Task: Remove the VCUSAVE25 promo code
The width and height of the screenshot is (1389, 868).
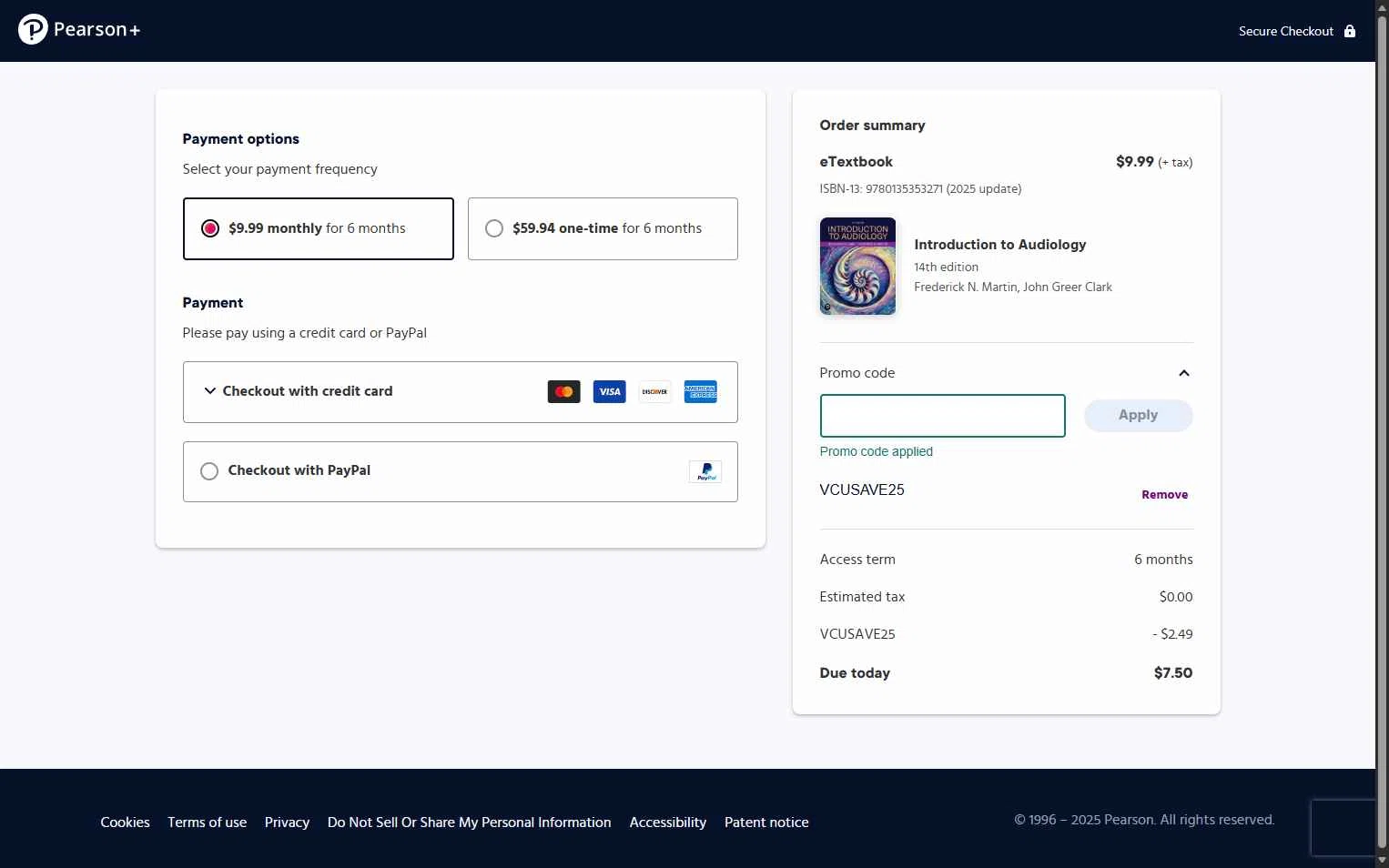Action: click(x=1165, y=495)
